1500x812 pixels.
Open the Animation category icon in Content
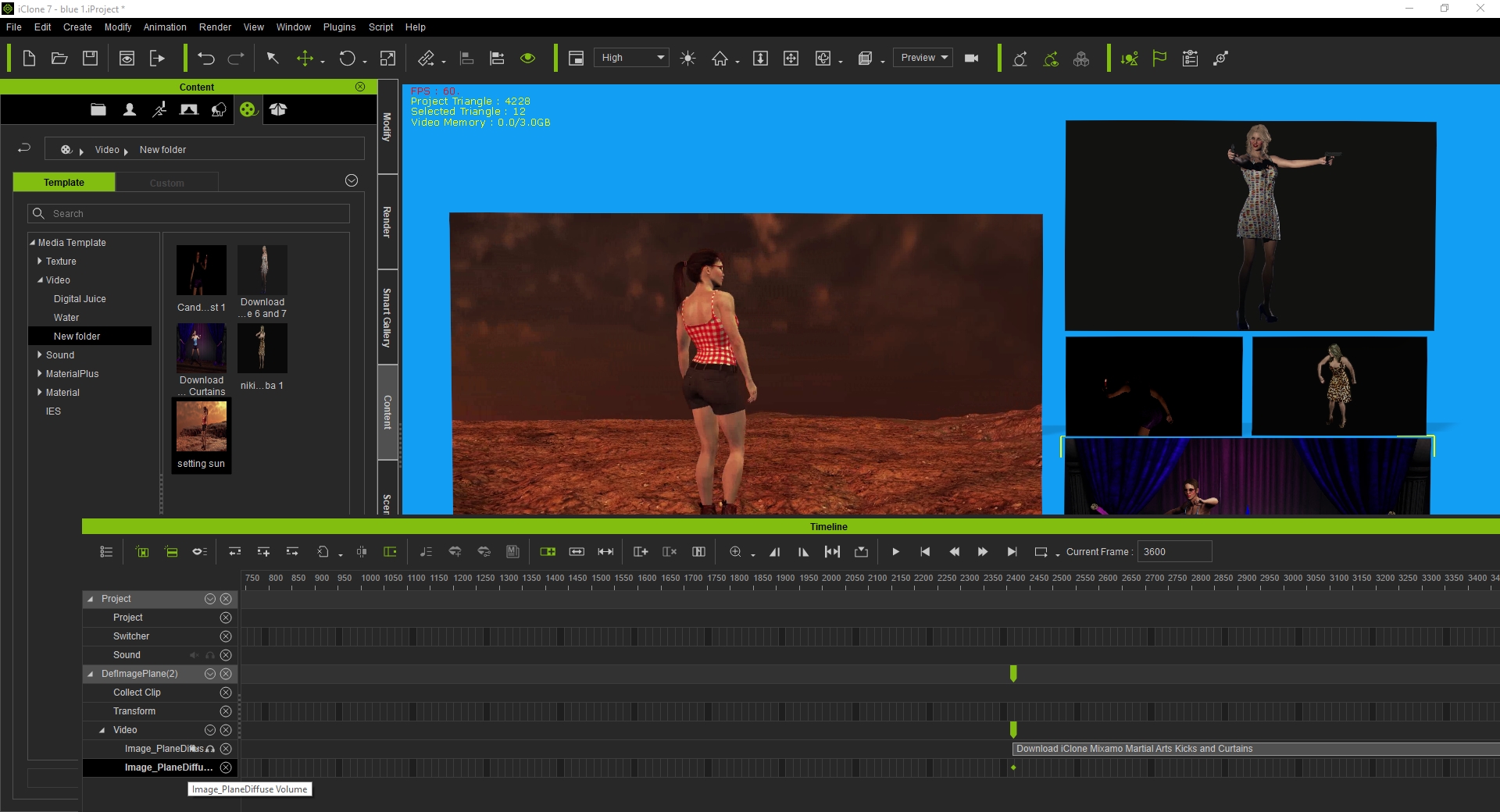tap(159, 109)
